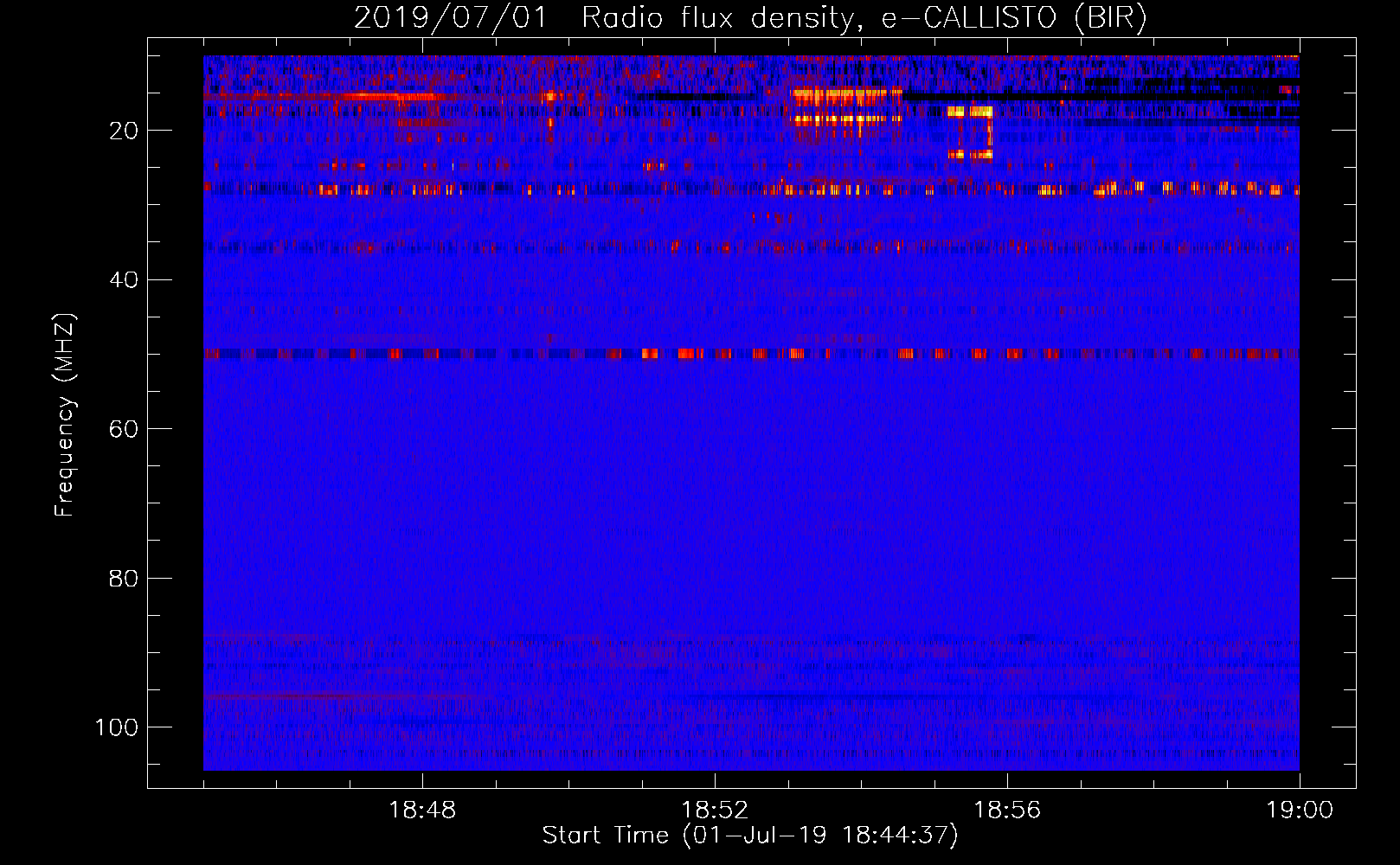Click the red interference band at 50 MHz
1400x865 pixels.
point(751,353)
